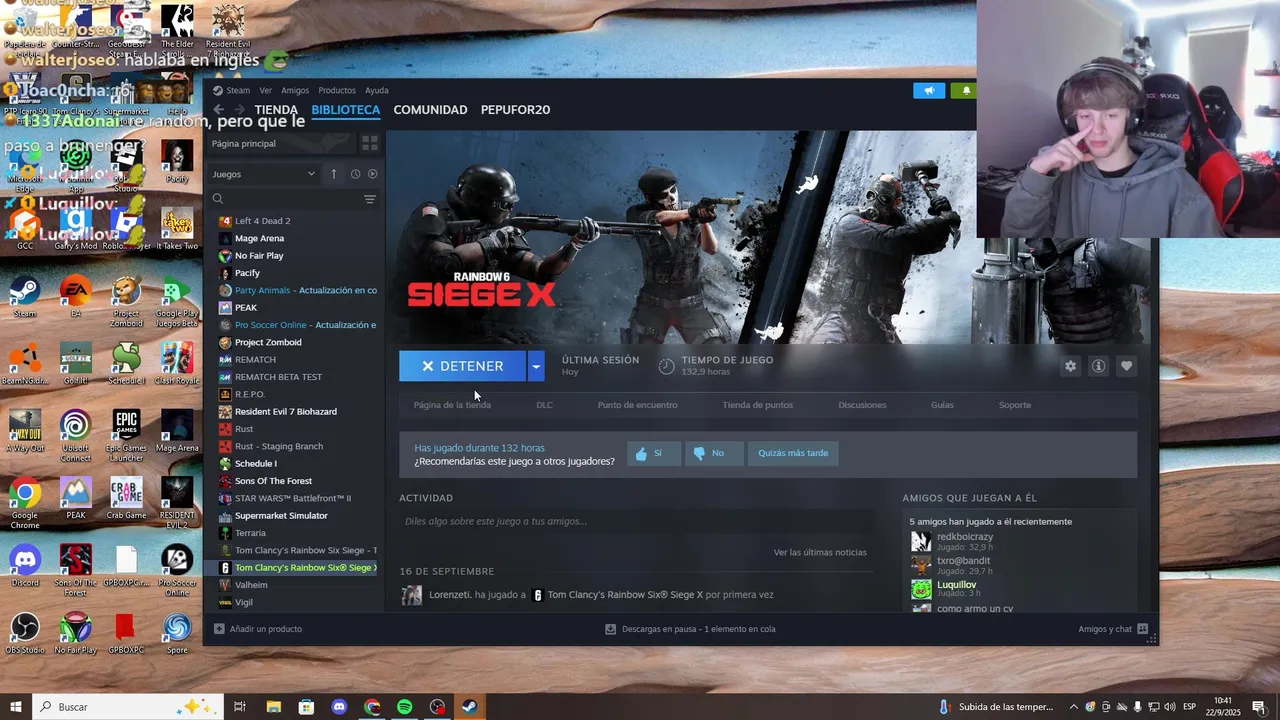The width and height of the screenshot is (1280, 720).
Task: Open the Punto de encuentro tab
Action: point(637,405)
